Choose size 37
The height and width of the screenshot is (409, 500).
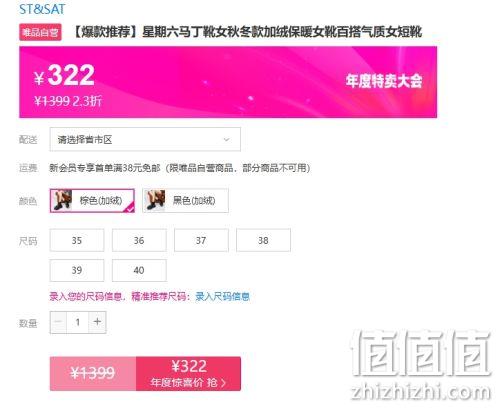click(201, 240)
